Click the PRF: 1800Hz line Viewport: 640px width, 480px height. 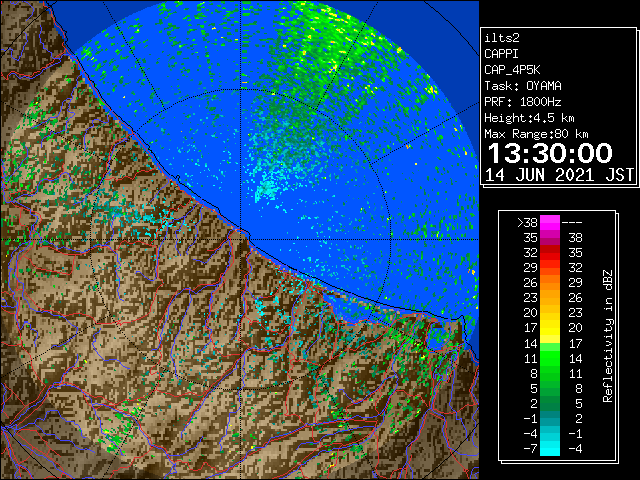523,102
